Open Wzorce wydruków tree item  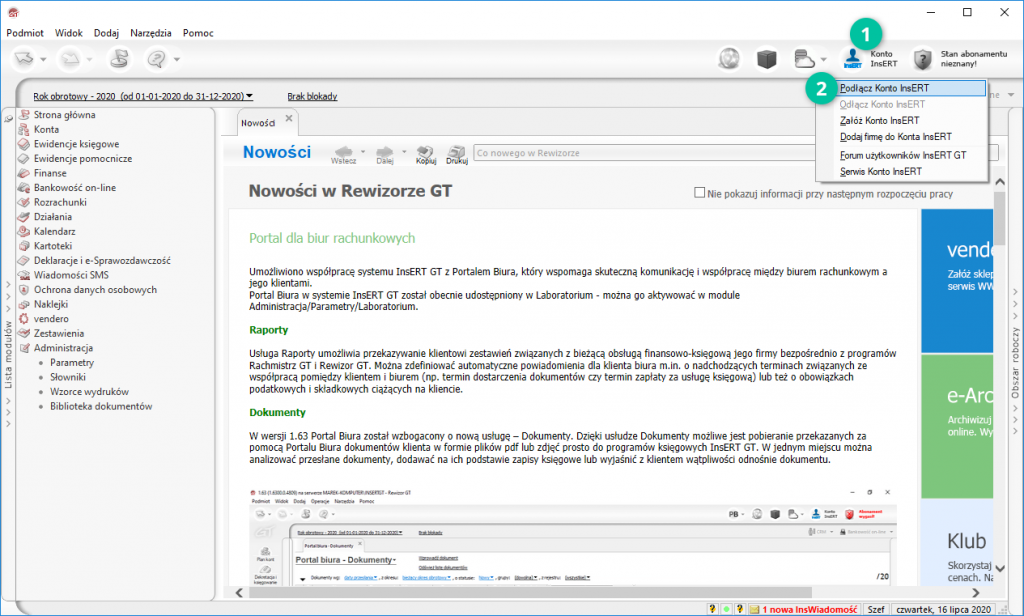pyautogui.click(x=89, y=392)
